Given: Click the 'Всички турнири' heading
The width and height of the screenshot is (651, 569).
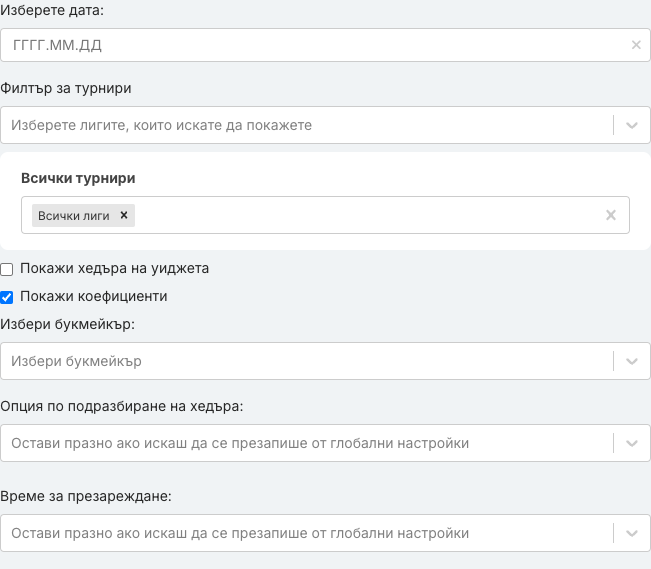Looking at the screenshot, I should [78, 178].
